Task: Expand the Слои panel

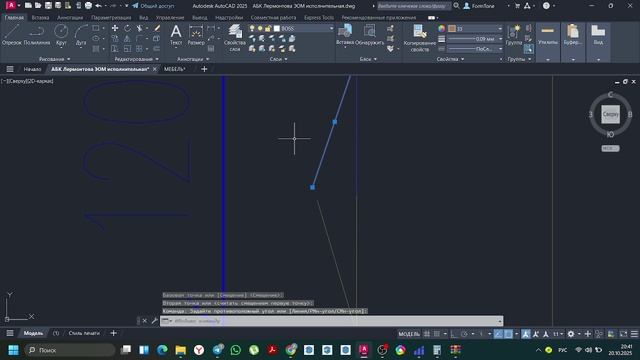Action: pyautogui.click(x=278, y=59)
